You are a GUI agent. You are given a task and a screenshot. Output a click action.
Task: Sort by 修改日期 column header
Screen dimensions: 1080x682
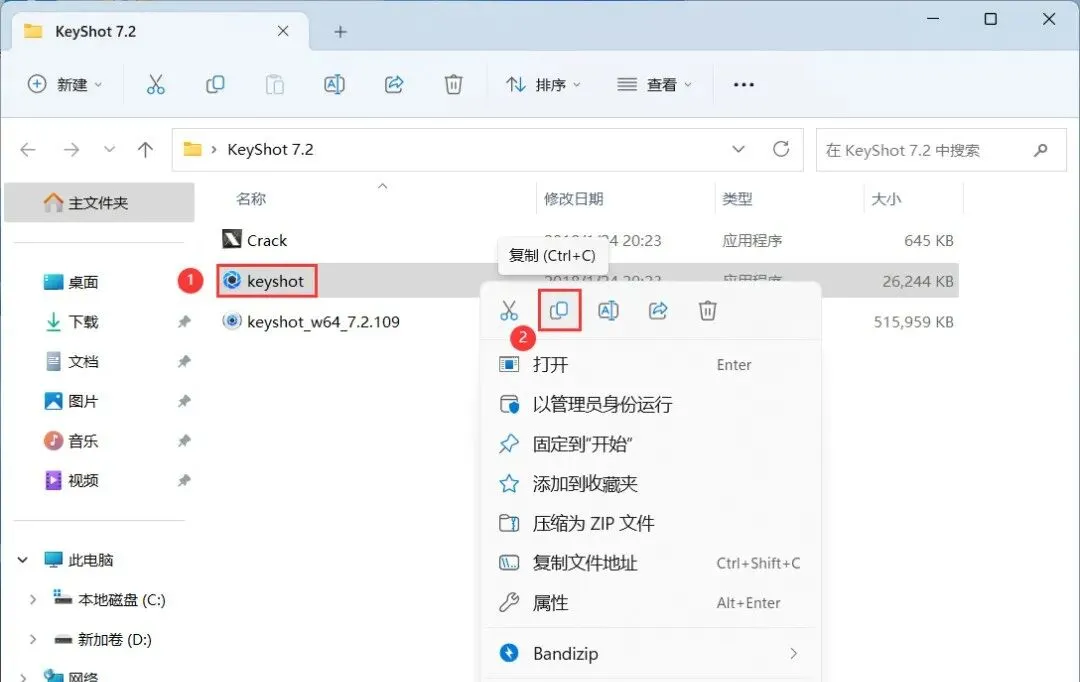click(x=573, y=199)
